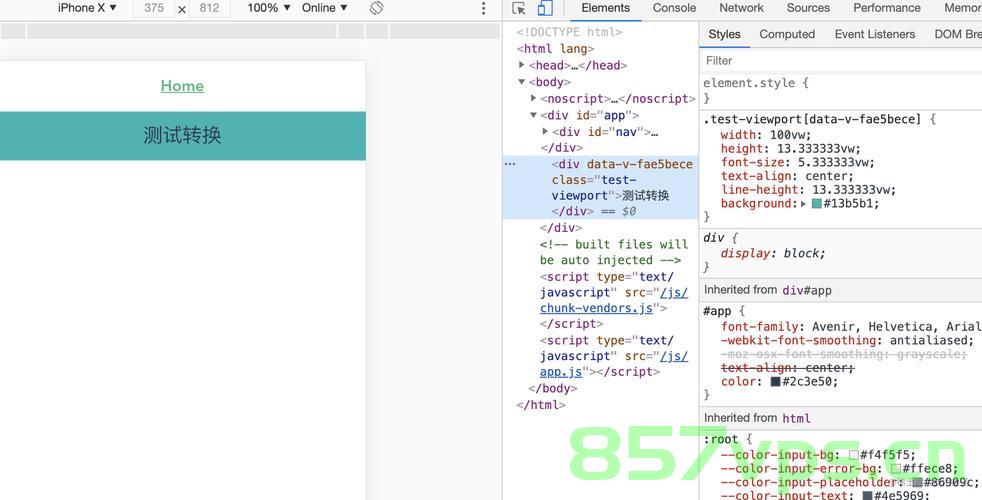Switch to the Console tab
This screenshot has width=982, height=500.
click(x=674, y=8)
